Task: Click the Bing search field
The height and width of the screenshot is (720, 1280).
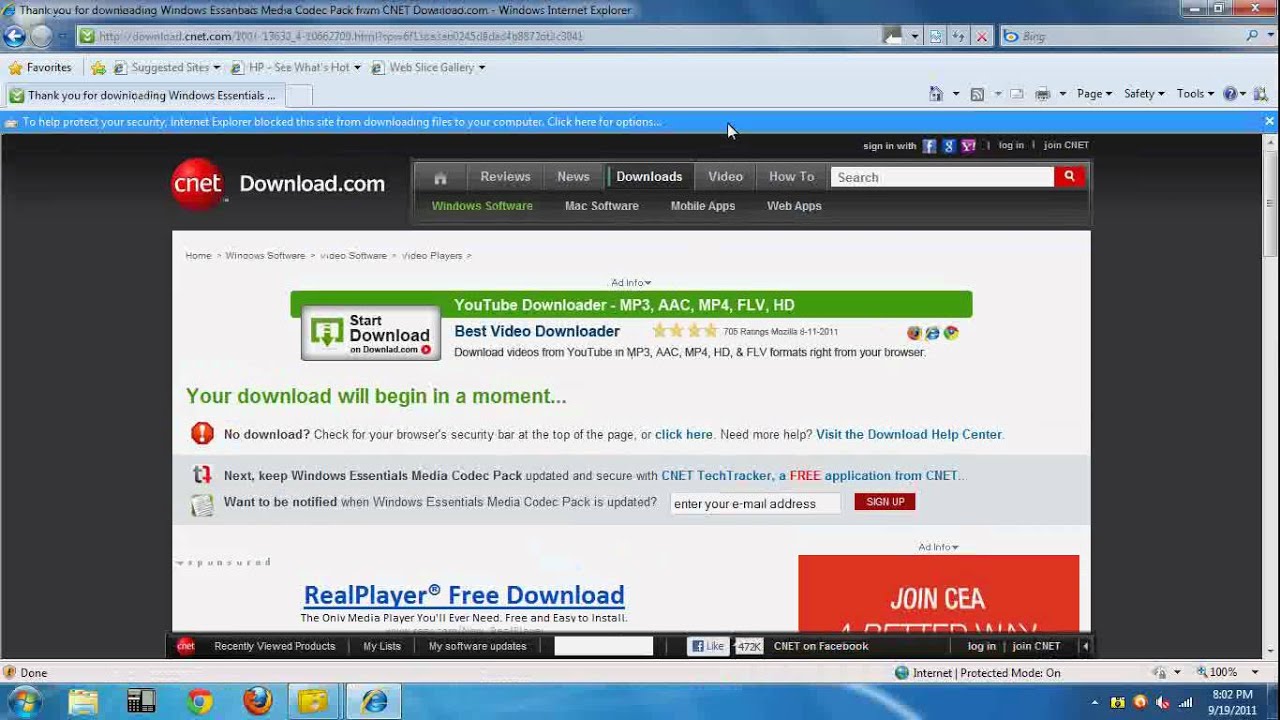Action: (1120, 36)
